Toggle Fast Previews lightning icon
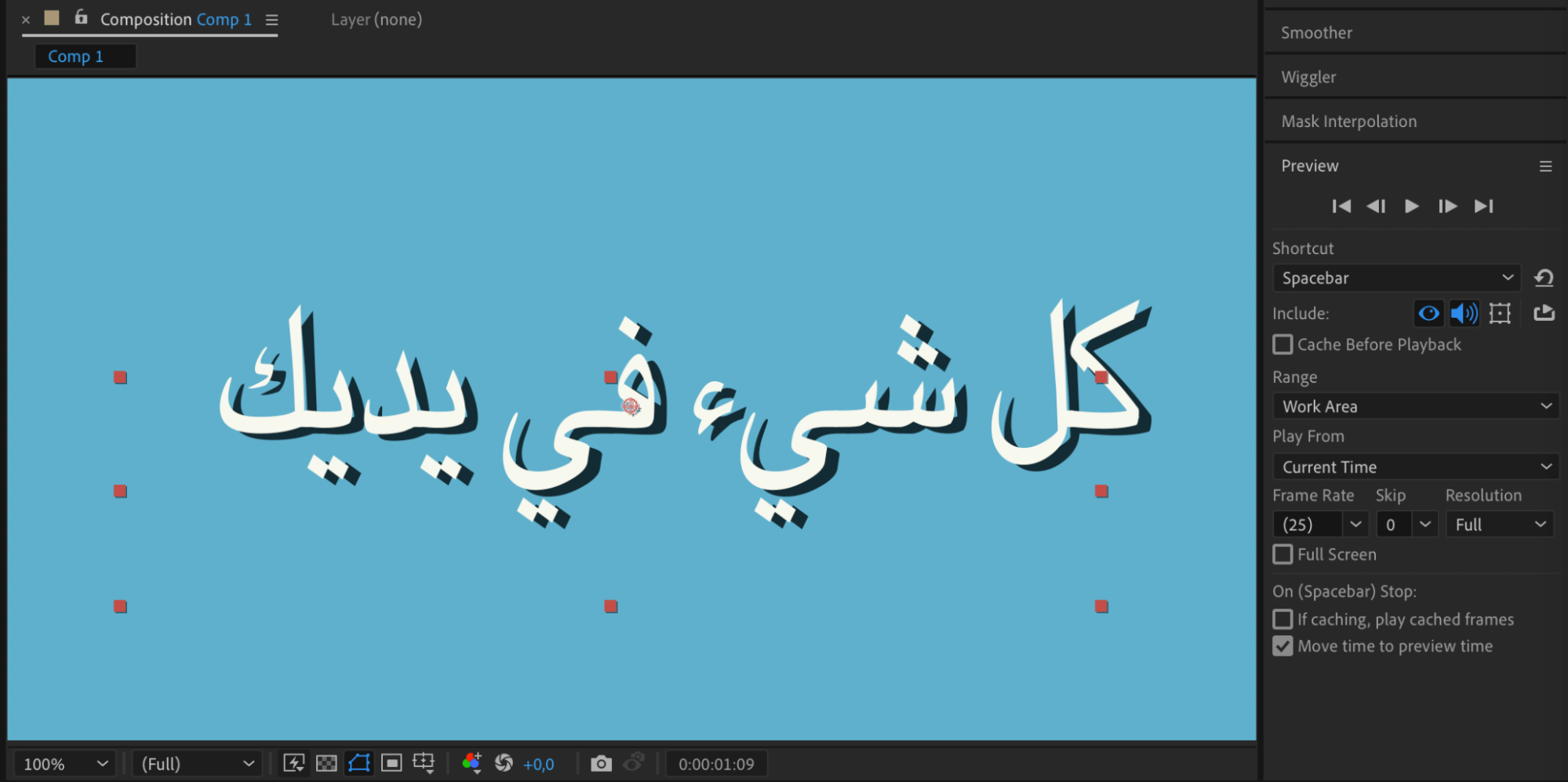 pos(294,763)
